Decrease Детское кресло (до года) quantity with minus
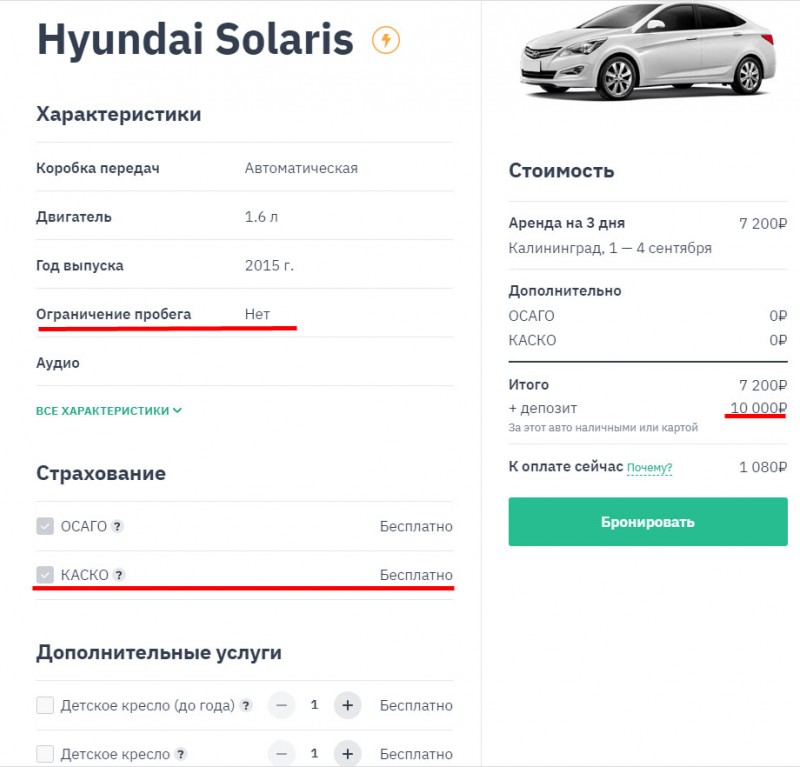This screenshot has width=800, height=767. pyautogui.click(x=282, y=705)
